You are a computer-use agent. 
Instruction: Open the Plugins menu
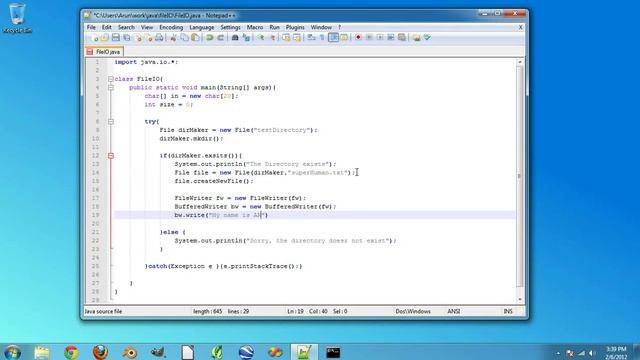[295, 27]
